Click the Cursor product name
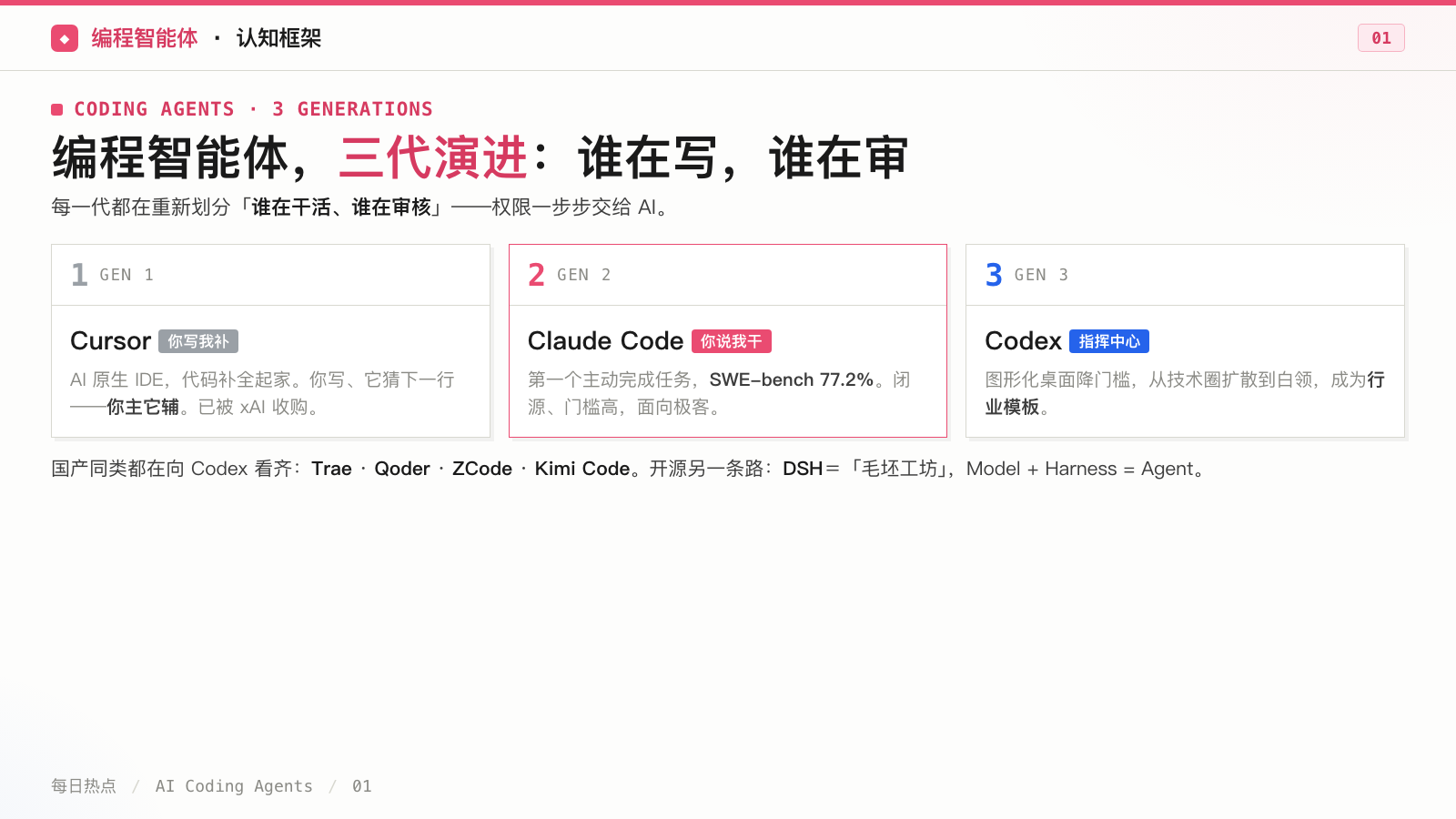 point(110,341)
